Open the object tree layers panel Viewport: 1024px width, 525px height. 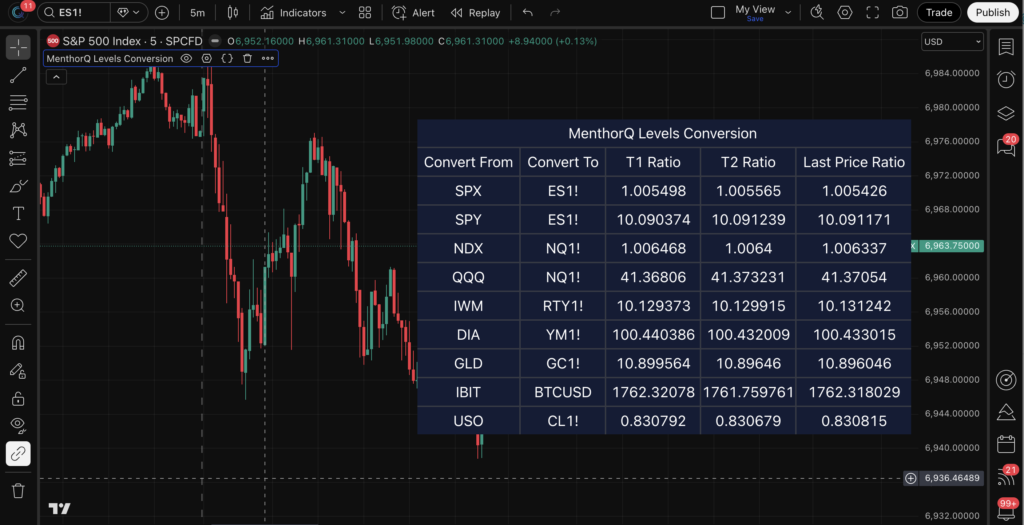[x=1006, y=113]
